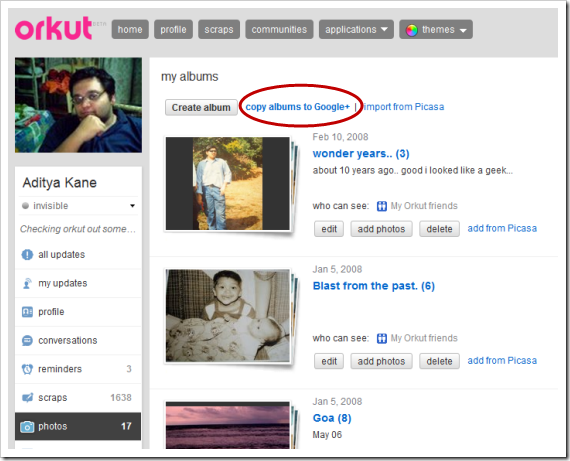The image size is (570, 461).
Task: Click the orkut logo
Action: (x=53, y=28)
